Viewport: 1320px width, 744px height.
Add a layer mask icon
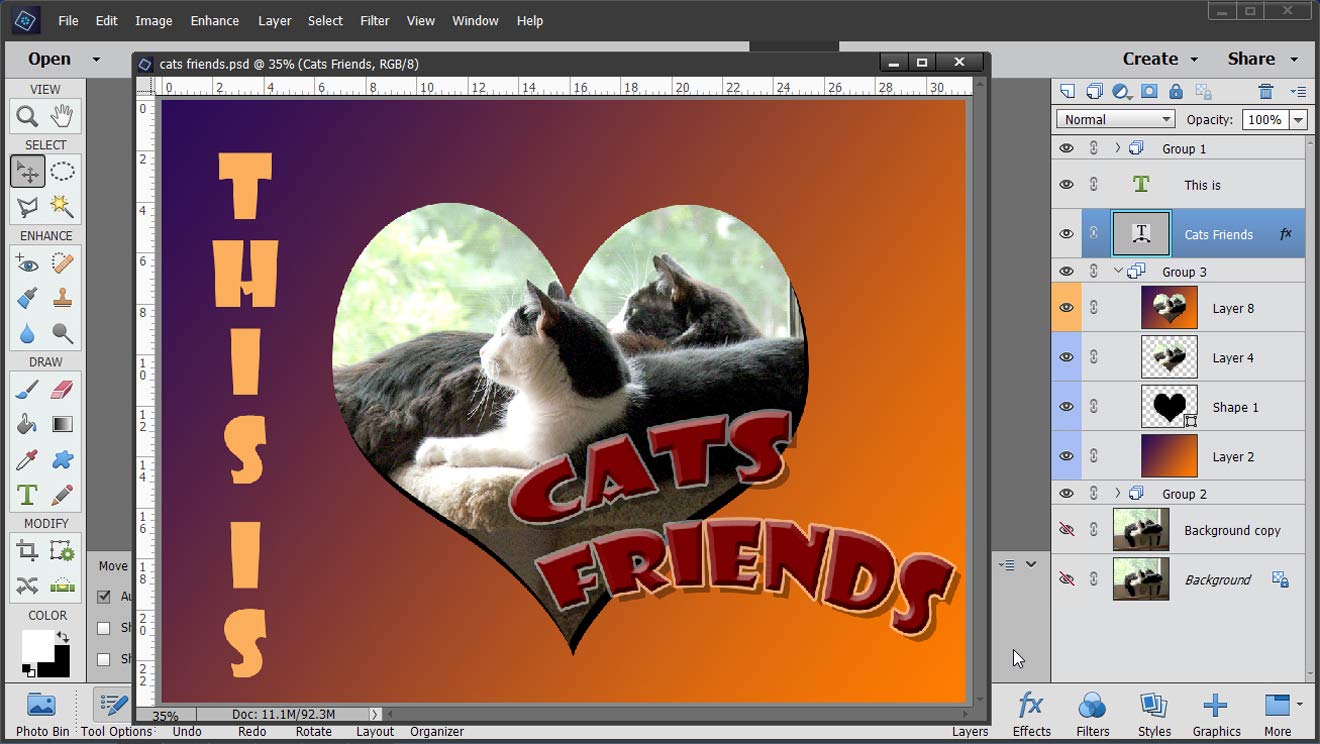click(x=1149, y=91)
